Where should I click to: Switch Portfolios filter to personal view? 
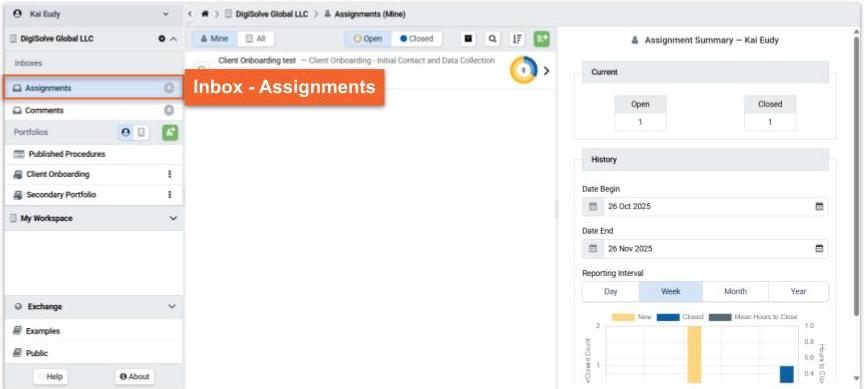pyautogui.click(x=126, y=132)
